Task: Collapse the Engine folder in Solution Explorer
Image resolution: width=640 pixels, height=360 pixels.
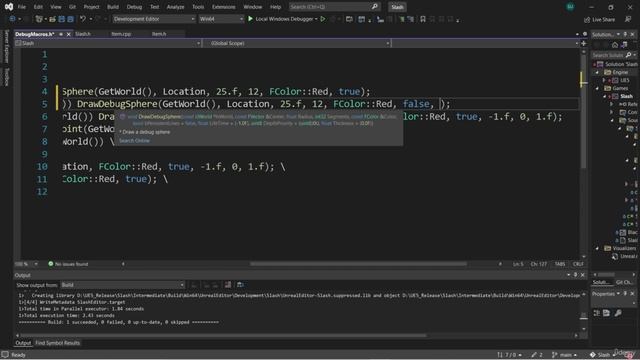Action: click(x=598, y=72)
